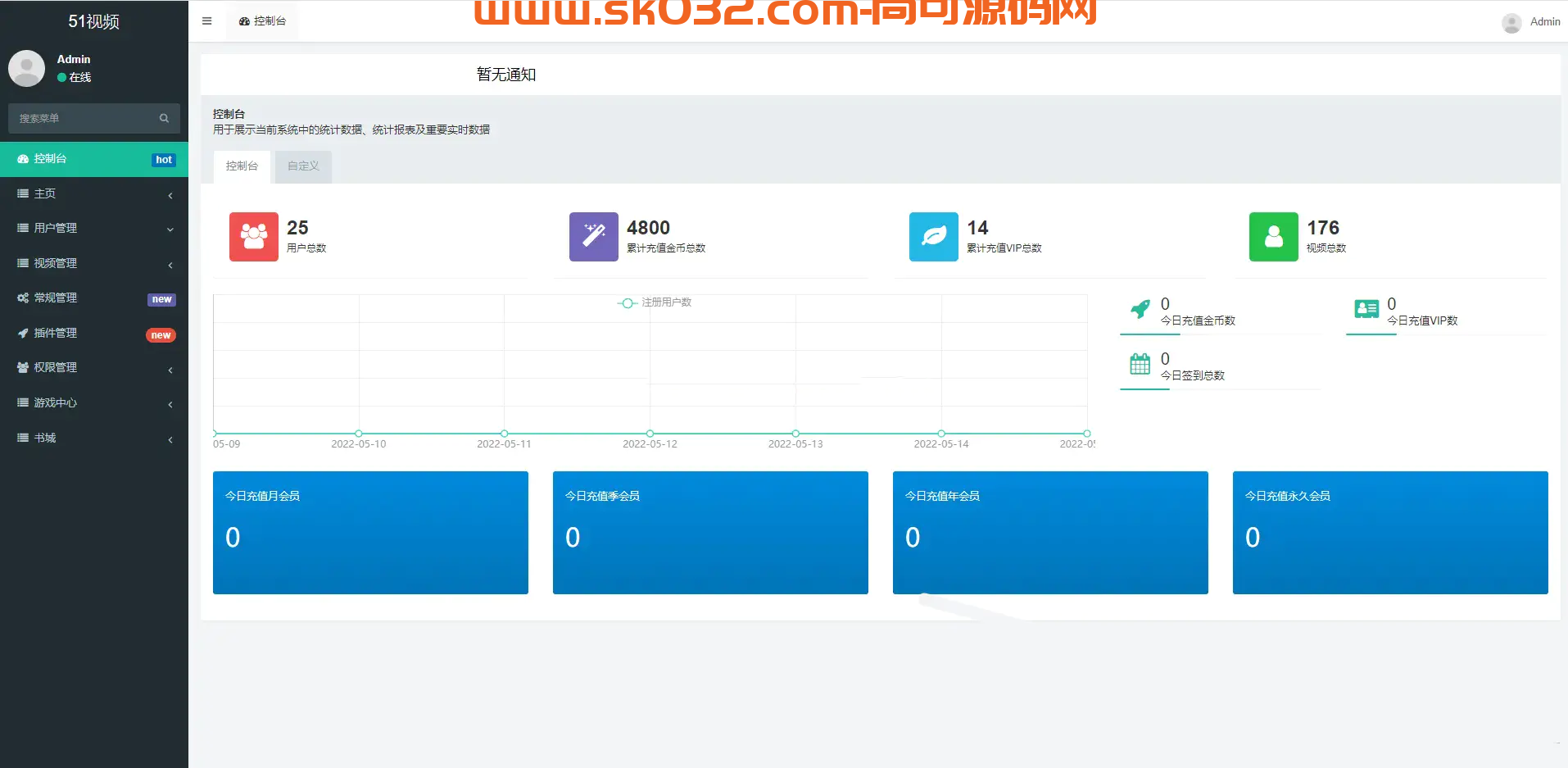Screen dimensions: 1568x768
Task: Click the 2022-05-14 data point on chart
Action: coord(941,434)
